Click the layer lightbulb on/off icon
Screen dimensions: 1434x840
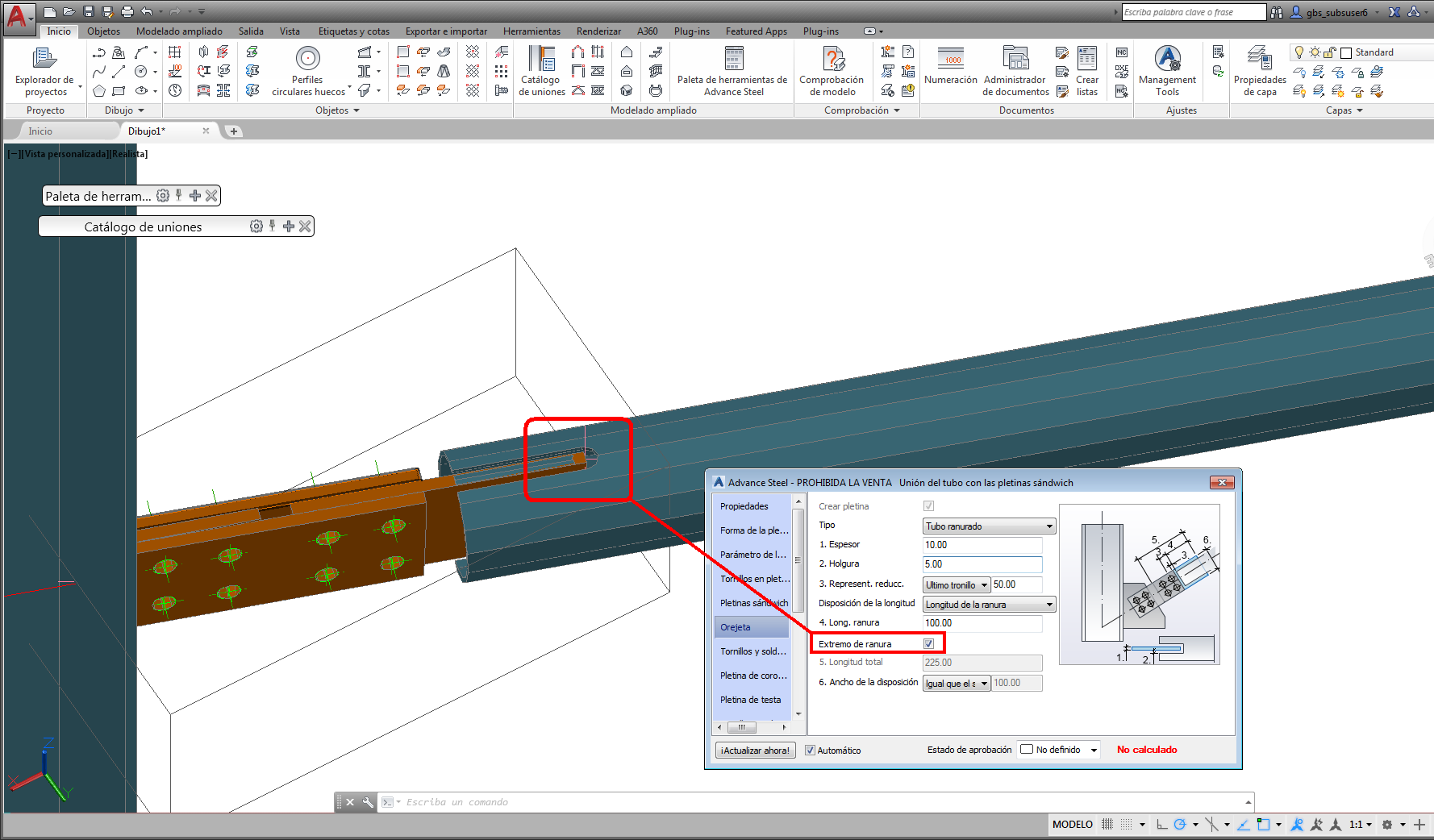tap(1299, 52)
